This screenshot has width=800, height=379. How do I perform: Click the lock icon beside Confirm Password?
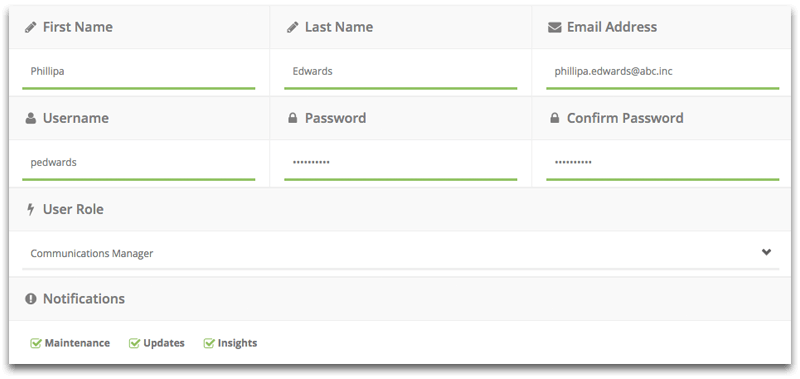(555, 118)
